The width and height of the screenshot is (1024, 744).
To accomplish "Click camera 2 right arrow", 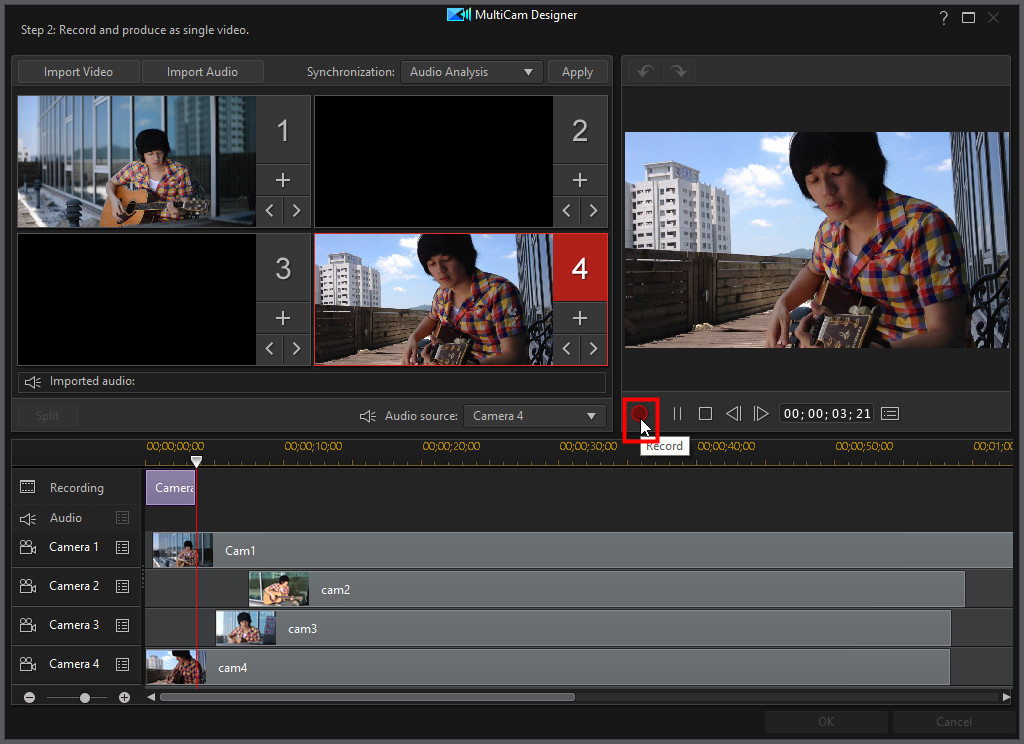I will [x=594, y=210].
